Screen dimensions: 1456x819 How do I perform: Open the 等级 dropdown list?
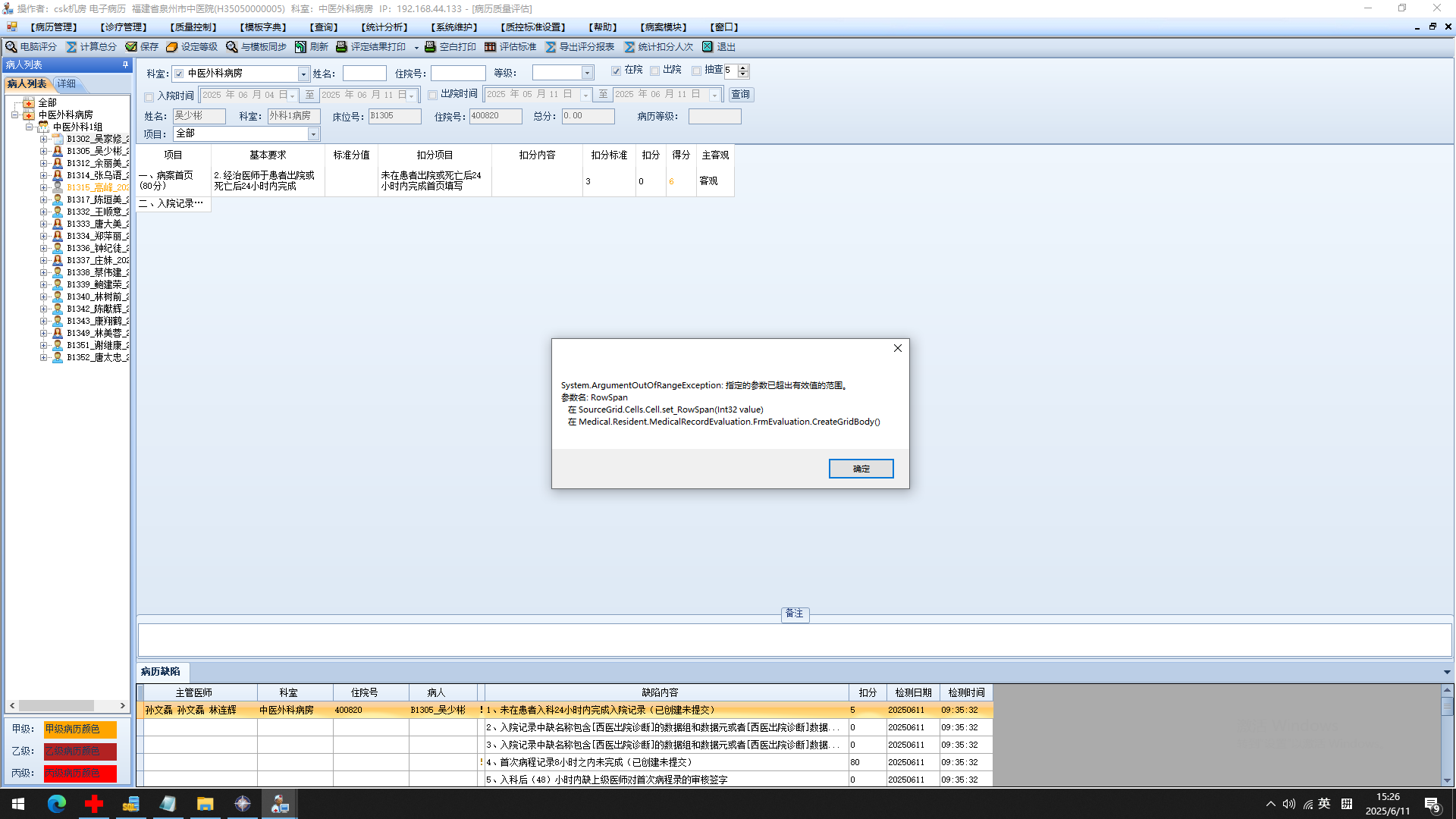(587, 73)
